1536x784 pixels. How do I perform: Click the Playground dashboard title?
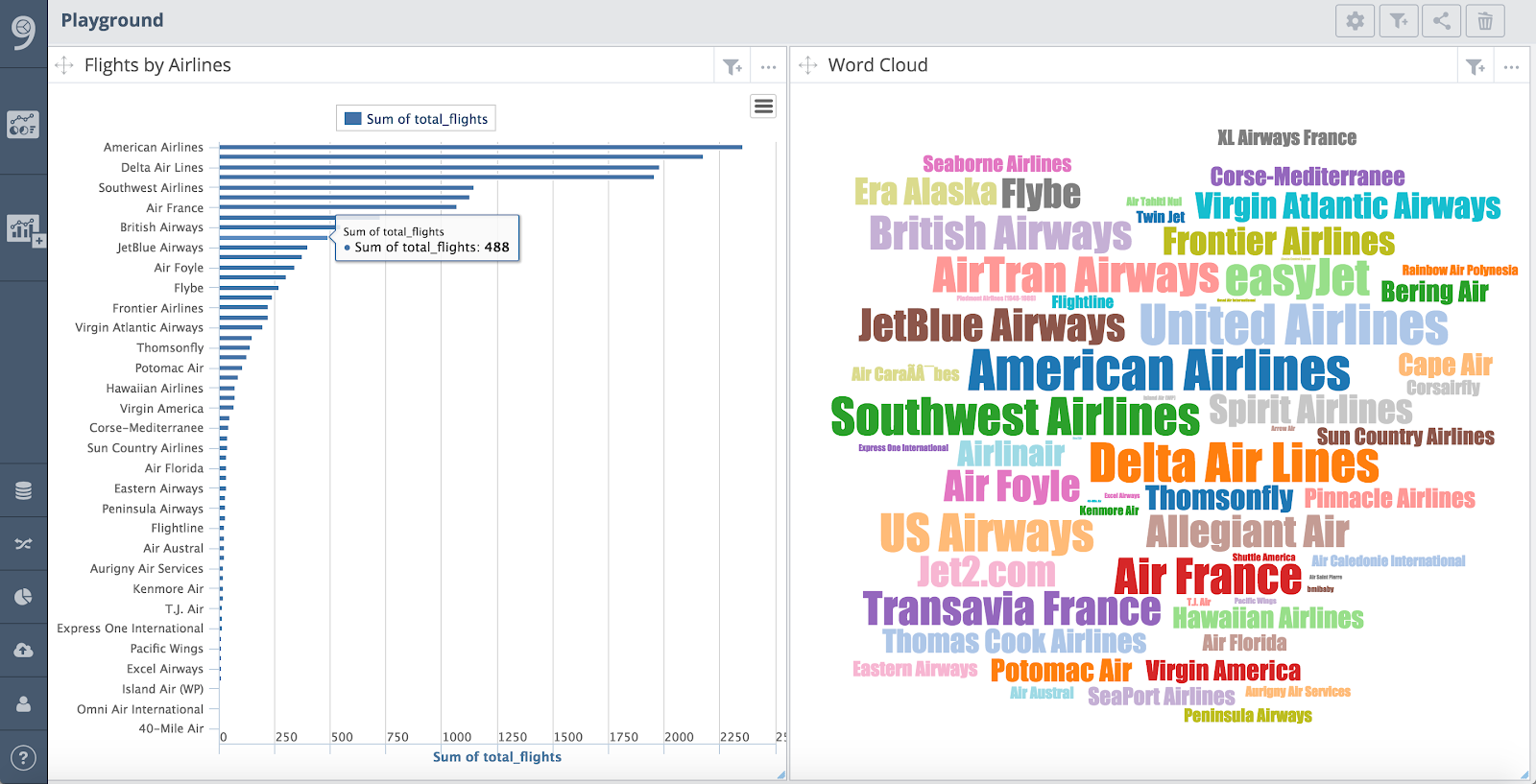click(x=112, y=20)
